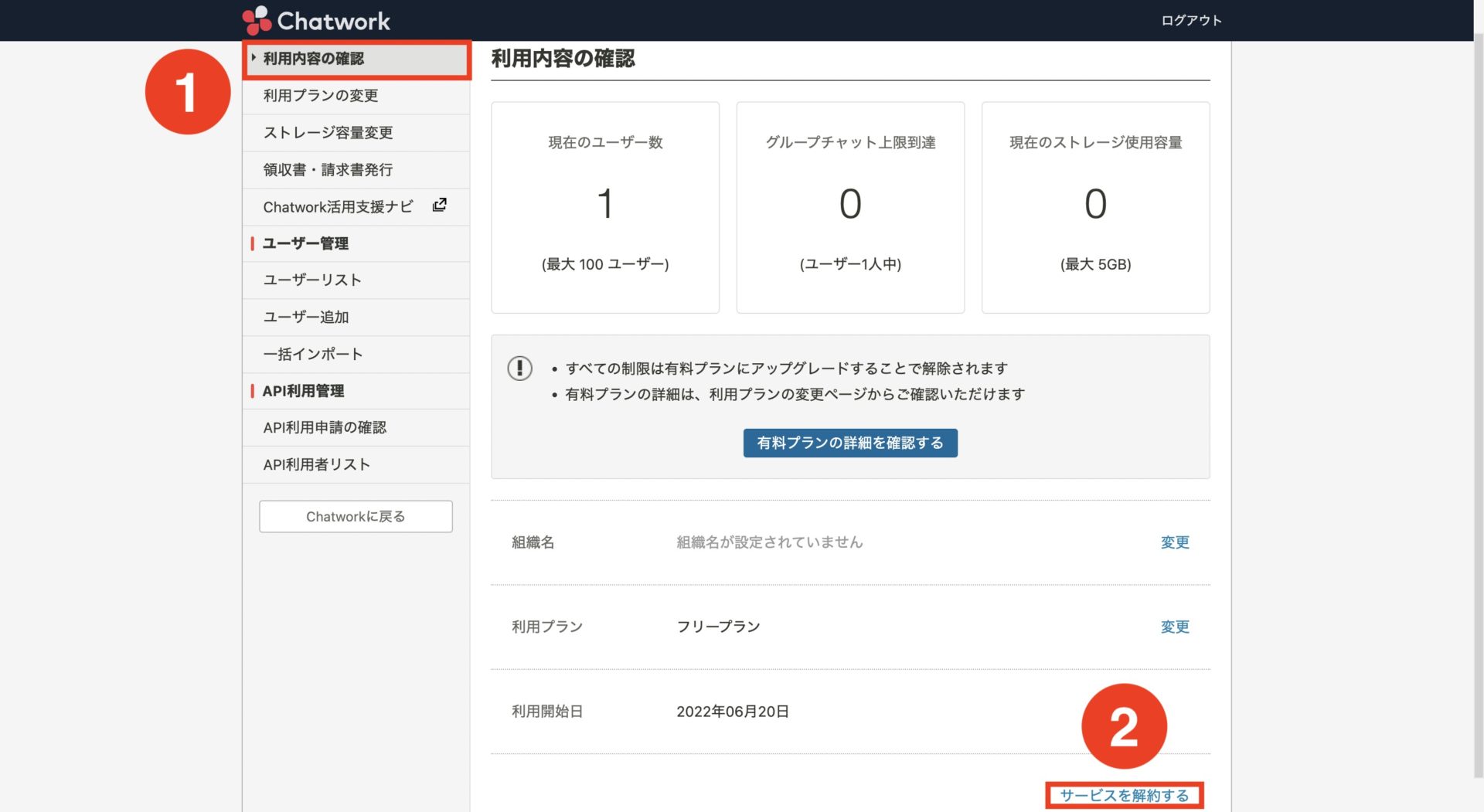
Task: Click the 現在のストレージ使用容量 card
Action: click(1095, 207)
